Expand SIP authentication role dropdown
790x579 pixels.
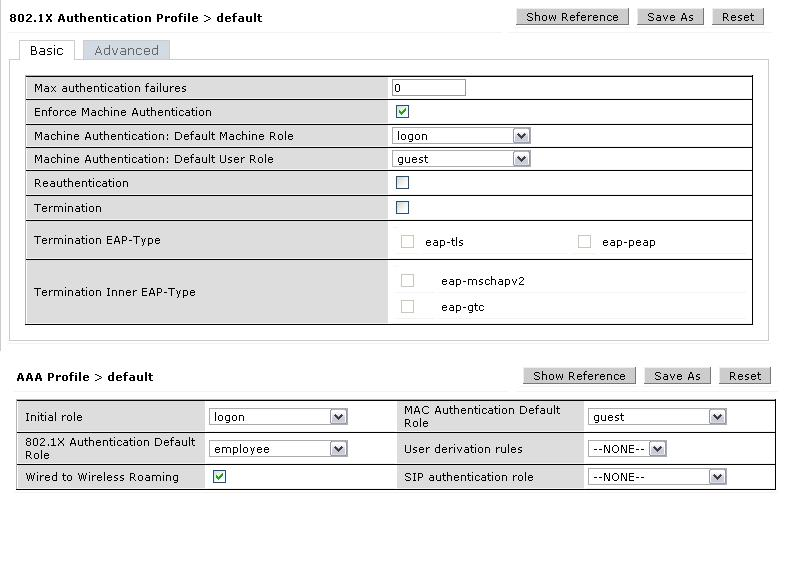coord(716,477)
